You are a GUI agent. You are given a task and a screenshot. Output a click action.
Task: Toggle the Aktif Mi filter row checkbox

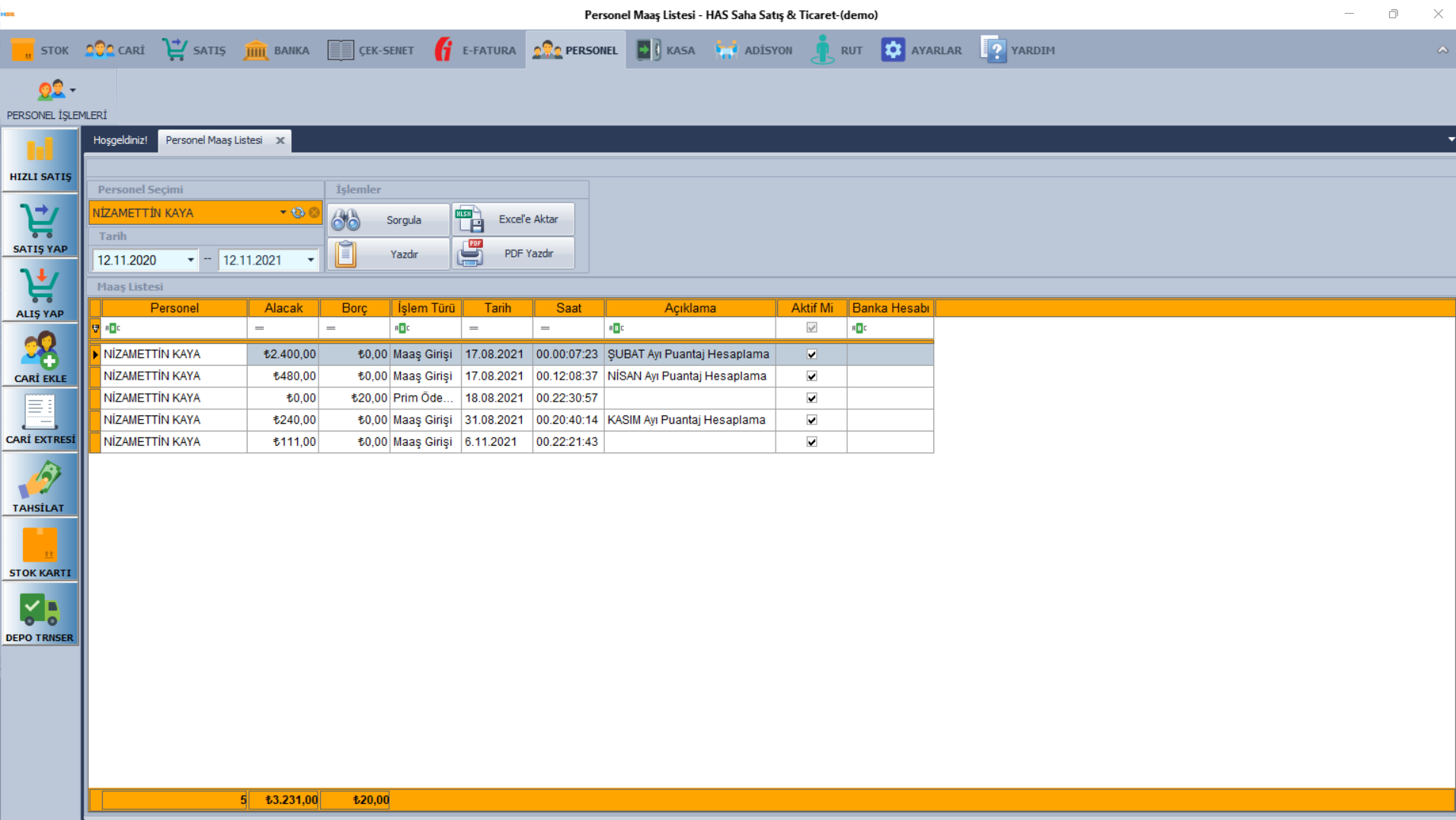point(811,328)
